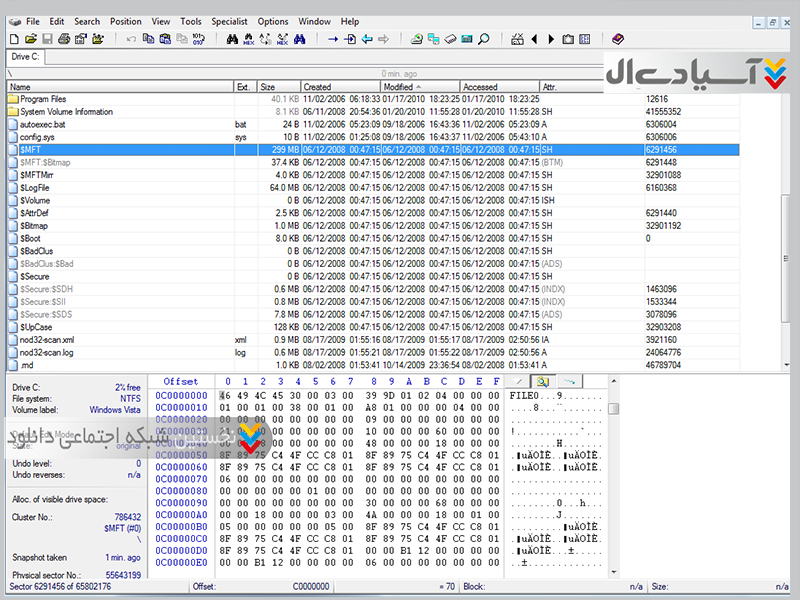Screen dimensions: 800x600
Task: Select the nod32-scan.xml file entry
Action: pos(47,340)
